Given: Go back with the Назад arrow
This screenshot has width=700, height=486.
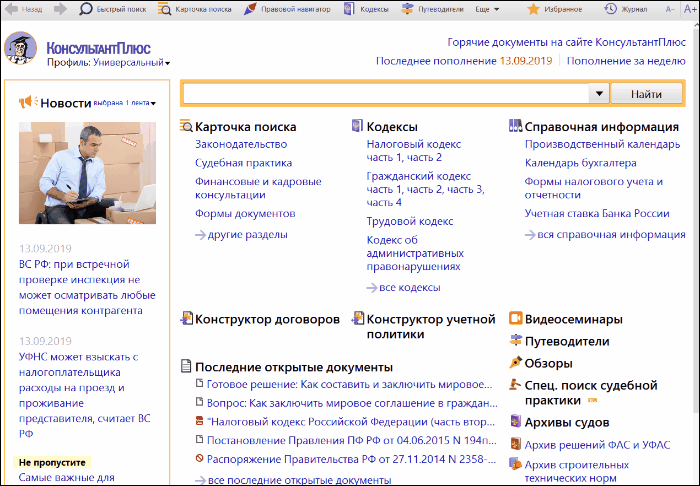Looking at the screenshot, I should pos(11,9).
